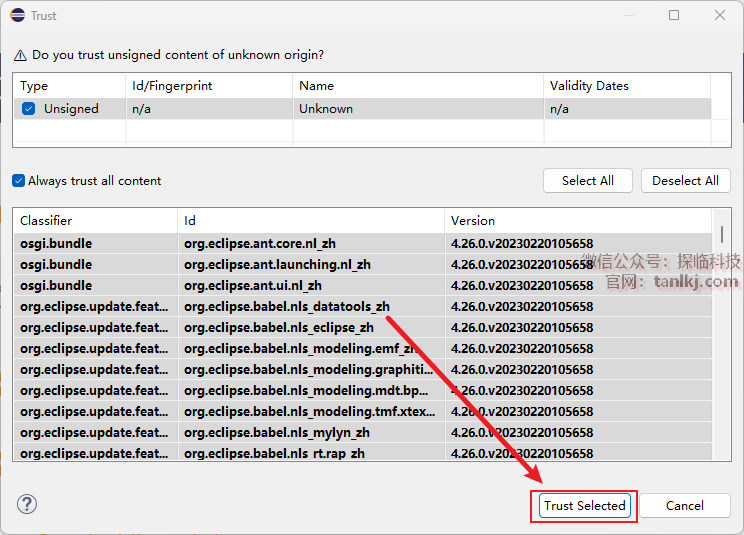
Task: Maximize the Trust dialog window
Action: pos(674,15)
